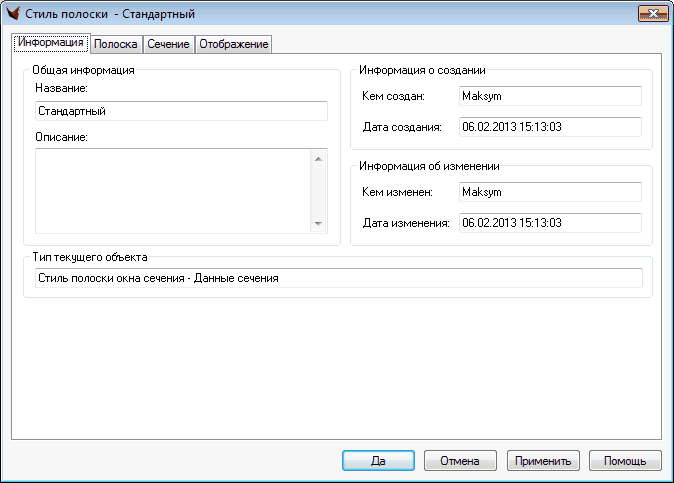
Task: Open help with the Помощь button
Action: point(625,461)
